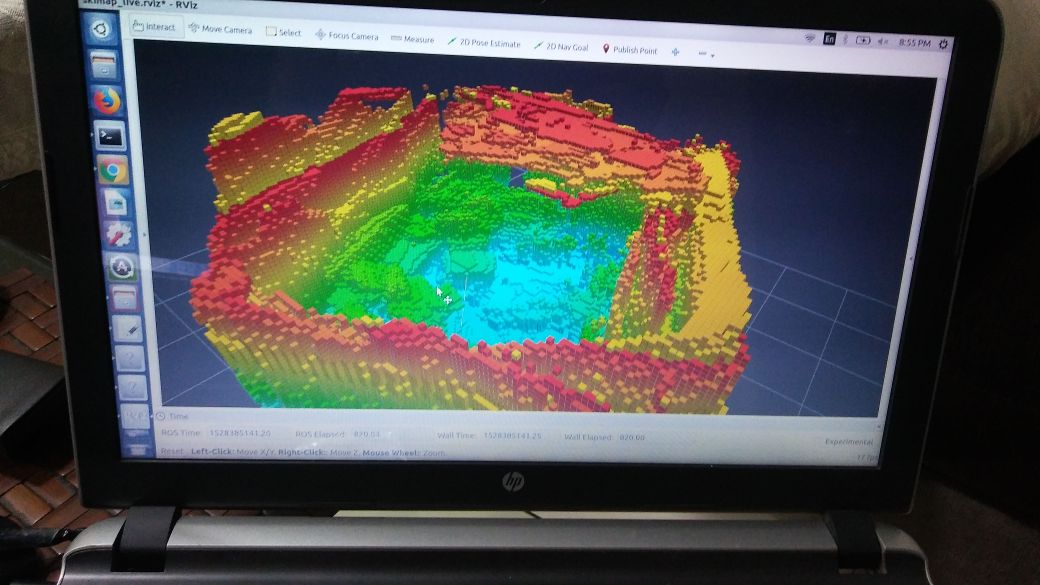Open Files manager from dock
Screen dimensions: 1040x585
coord(103,66)
